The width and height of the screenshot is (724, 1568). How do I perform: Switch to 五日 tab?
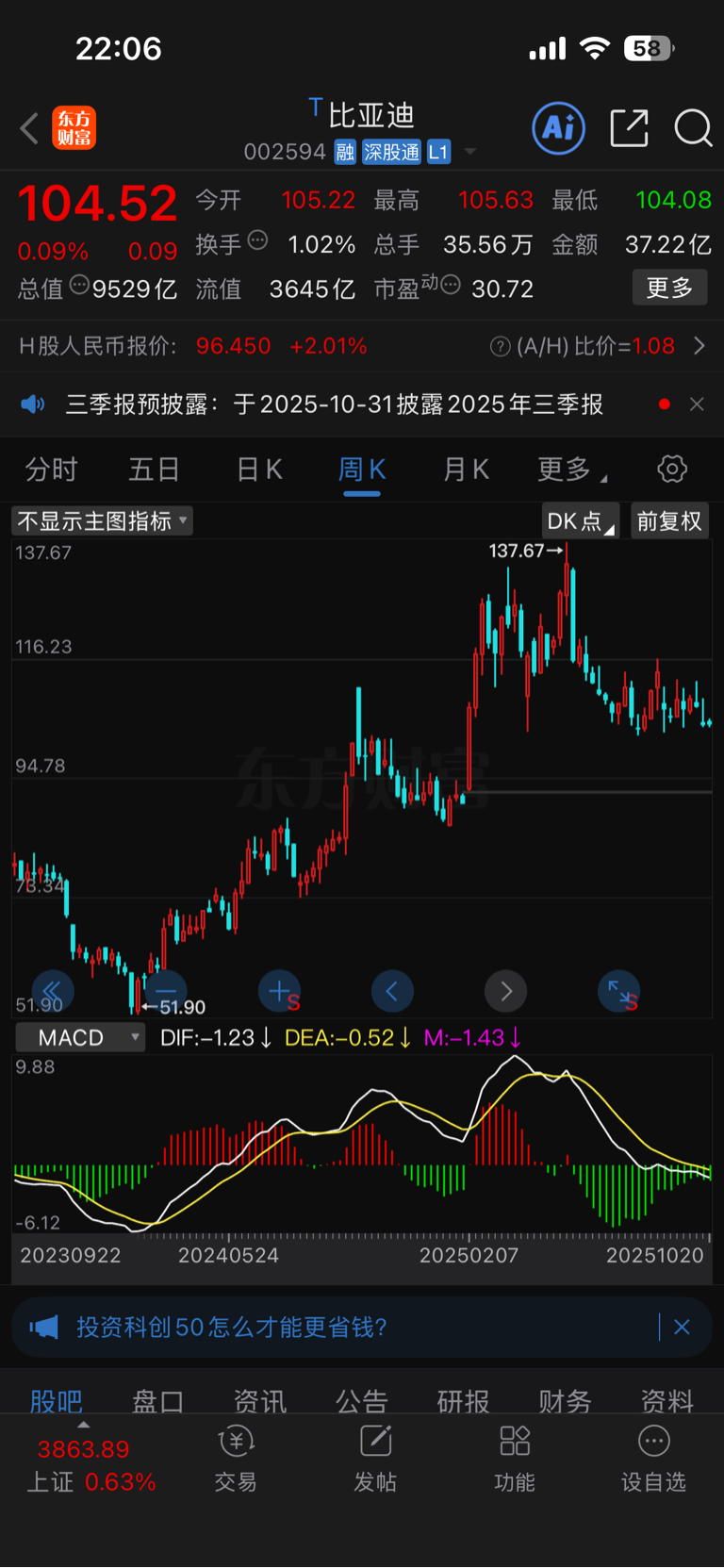[x=155, y=469]
